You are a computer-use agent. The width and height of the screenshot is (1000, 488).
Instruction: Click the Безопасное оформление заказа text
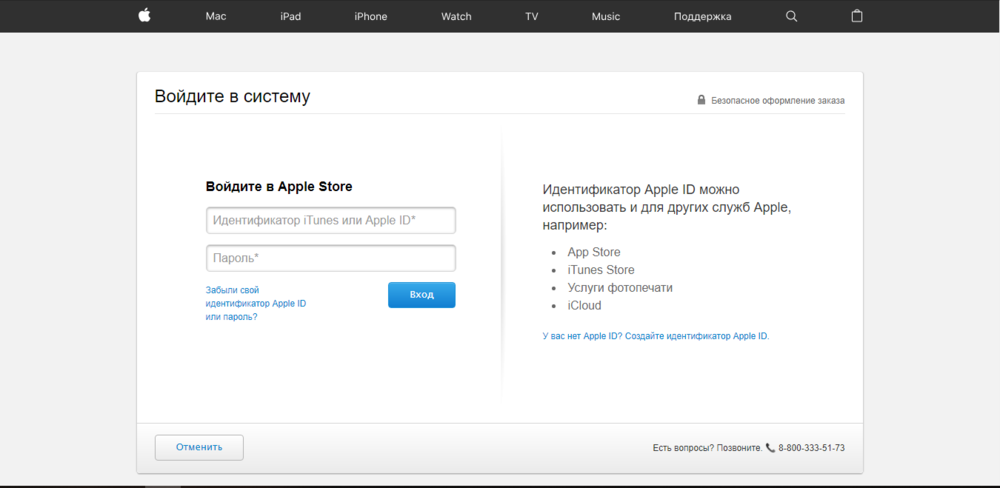pos(778,101)
